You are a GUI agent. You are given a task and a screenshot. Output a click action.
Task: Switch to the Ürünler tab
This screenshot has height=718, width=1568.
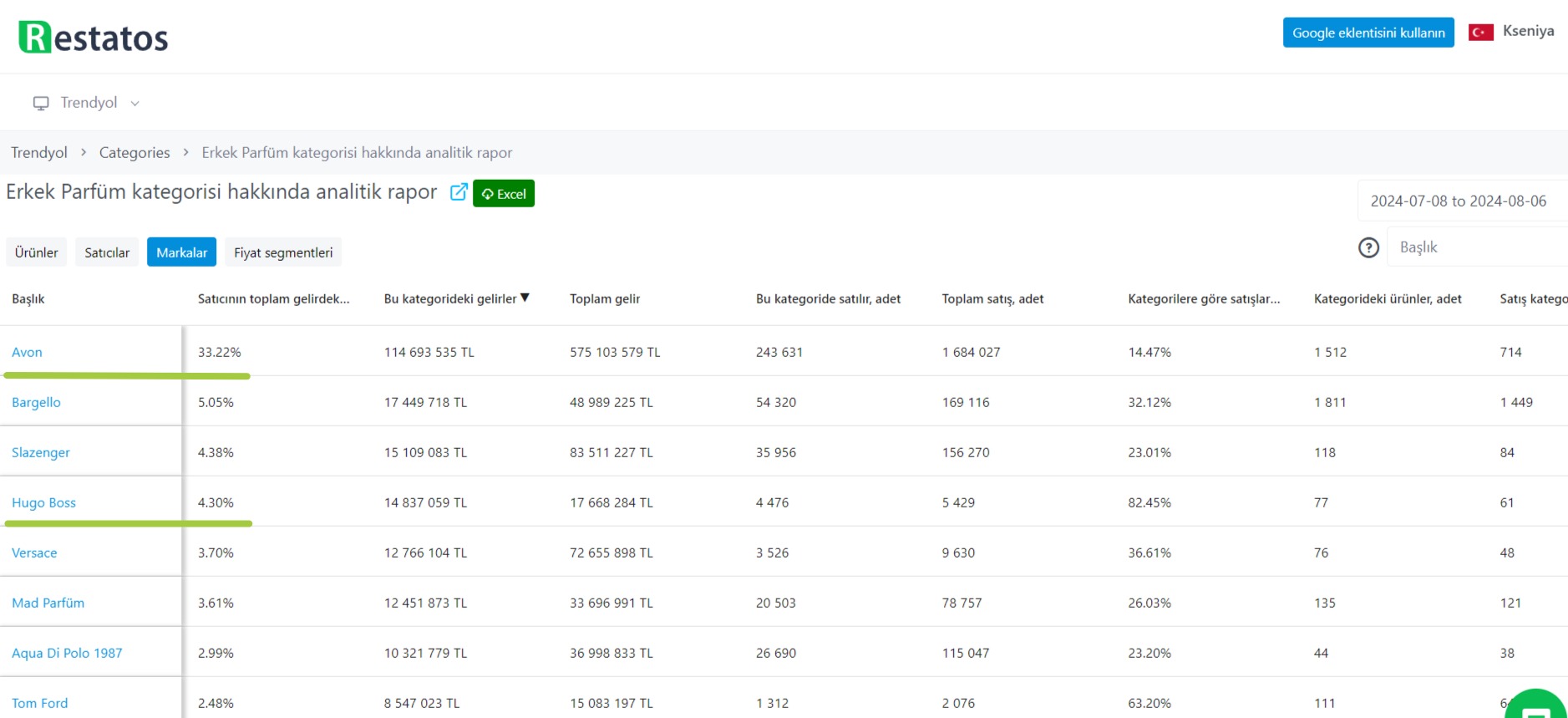(x=37, y=252)
